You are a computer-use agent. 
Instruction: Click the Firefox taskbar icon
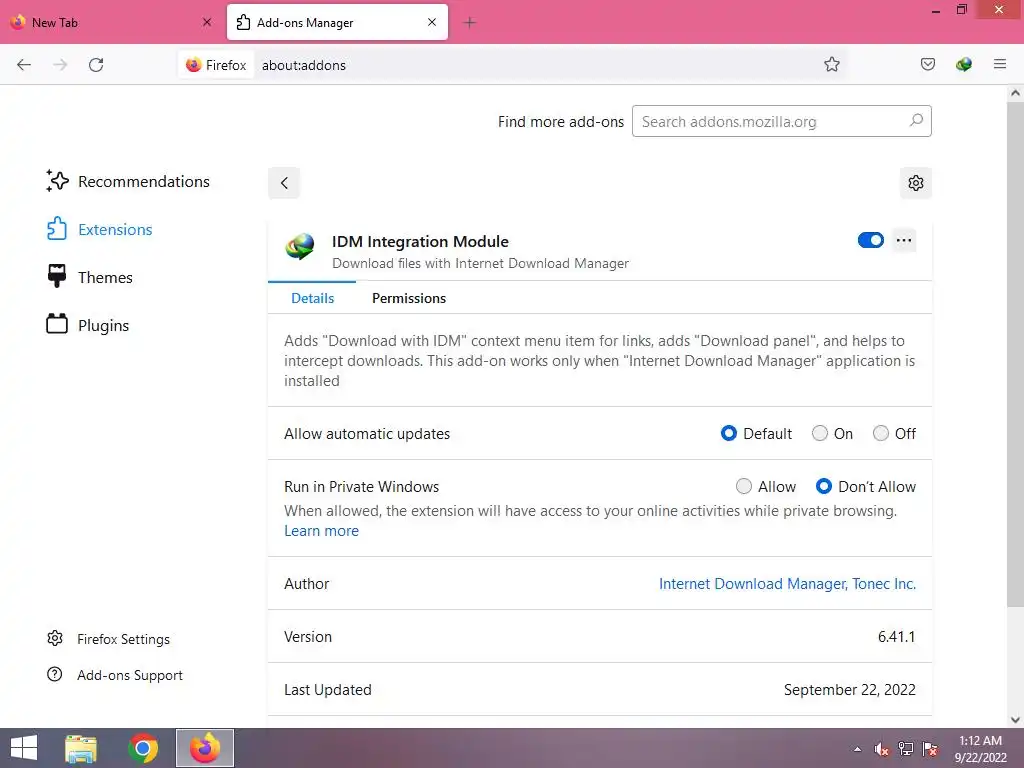click(205, 748)
